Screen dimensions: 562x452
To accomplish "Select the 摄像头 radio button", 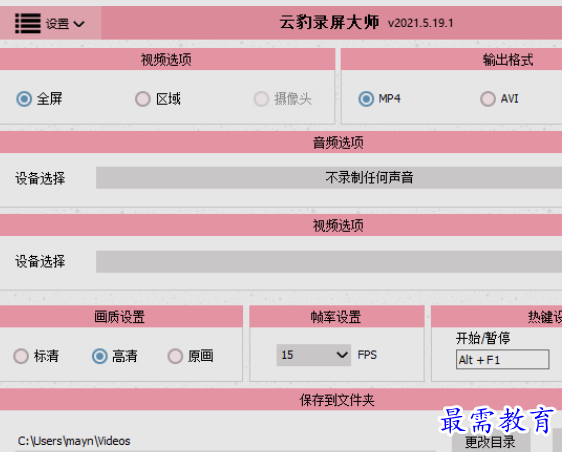I will click(x=261, y=99).
